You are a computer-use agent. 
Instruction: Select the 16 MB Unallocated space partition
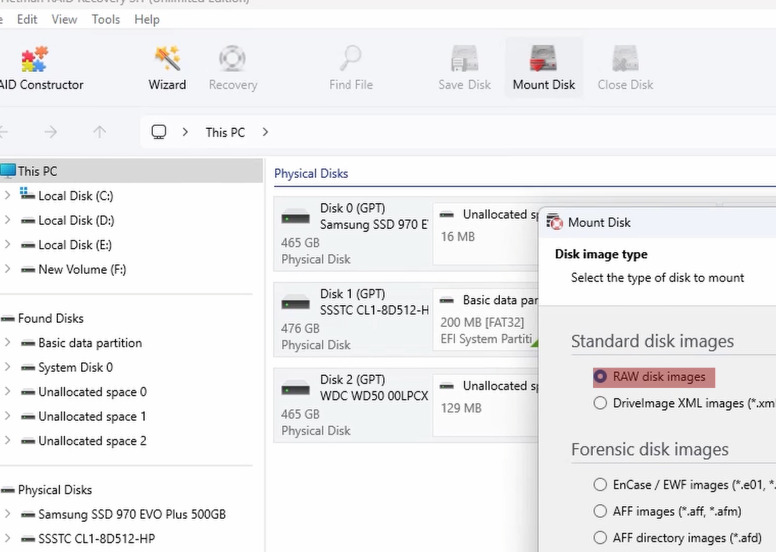tap(485, 234)
